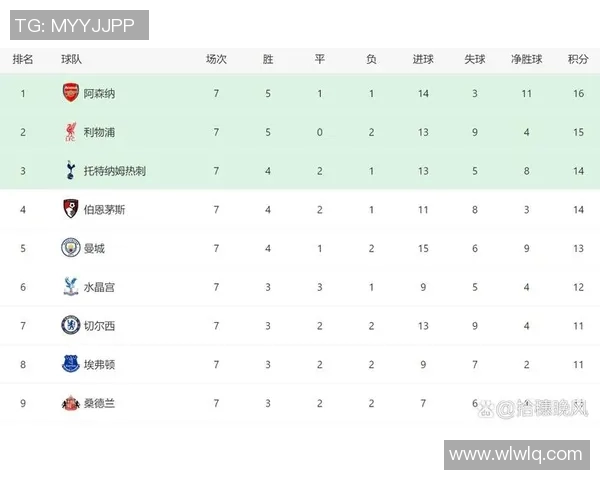
Task: Open the 曼城 team name link
Action: click(x=94, y=248)
